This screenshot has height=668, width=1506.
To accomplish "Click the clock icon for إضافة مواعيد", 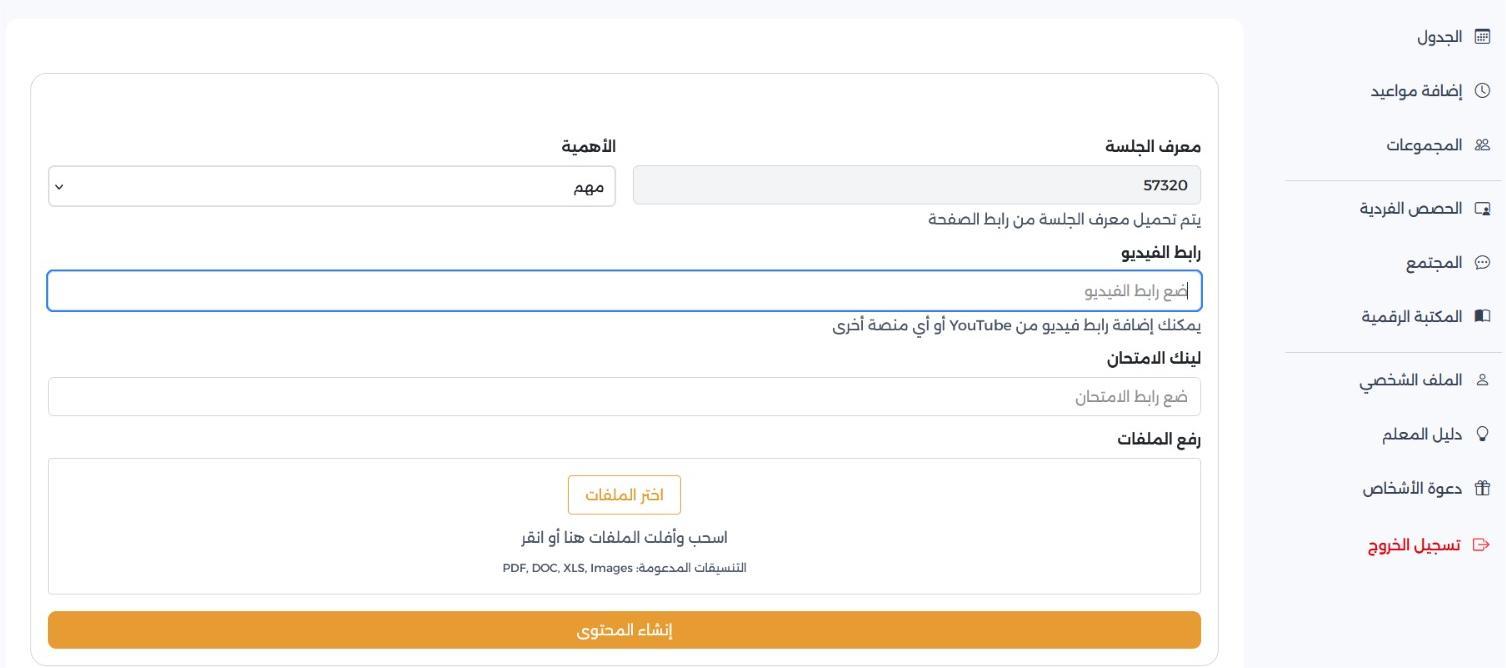I will pos(1482,91).
